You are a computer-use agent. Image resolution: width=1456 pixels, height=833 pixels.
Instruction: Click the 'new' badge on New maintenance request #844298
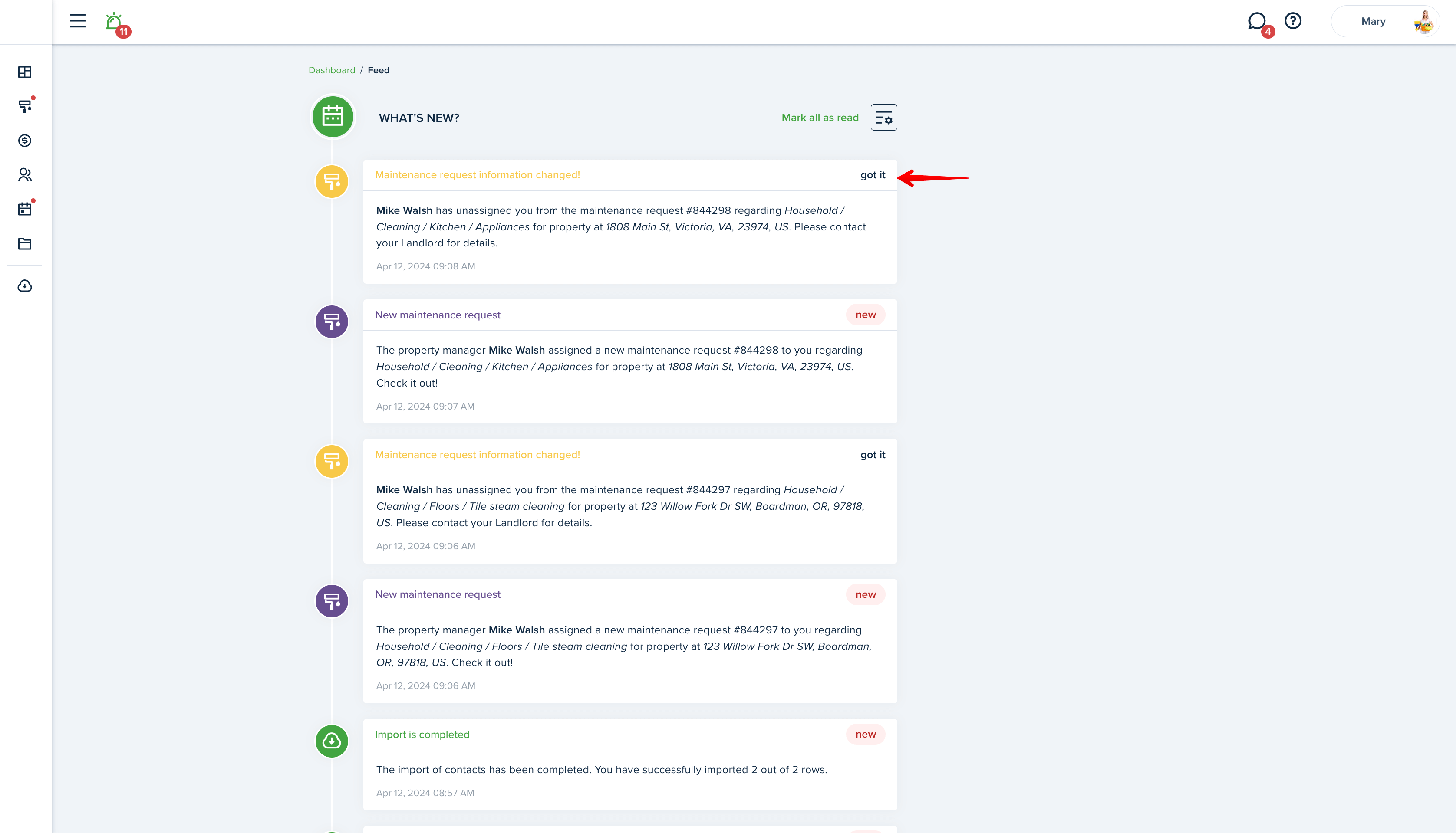tap(865, 315)
